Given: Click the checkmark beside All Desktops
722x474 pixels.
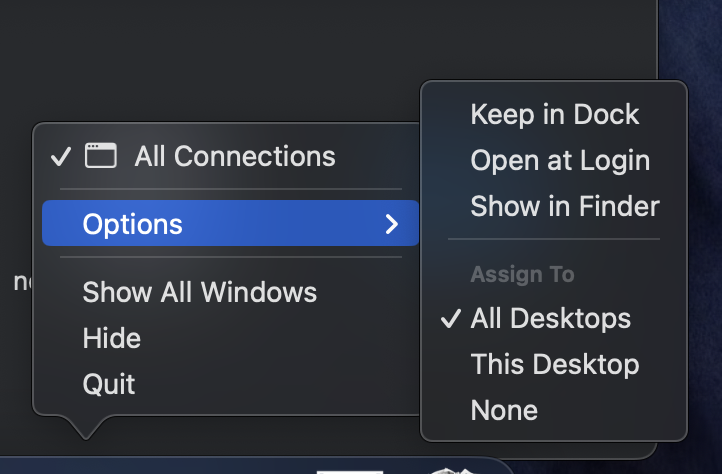Looking at the screenshot, I should point(451,318).
